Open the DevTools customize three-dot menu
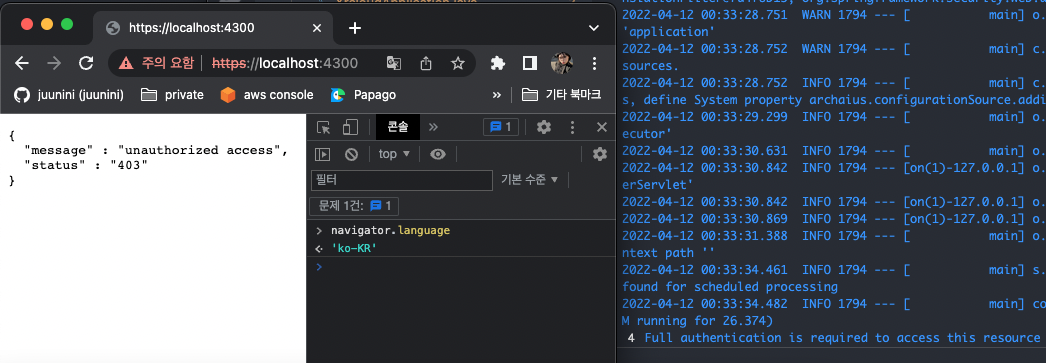The image size is (1046, 363). pos(572,127)
